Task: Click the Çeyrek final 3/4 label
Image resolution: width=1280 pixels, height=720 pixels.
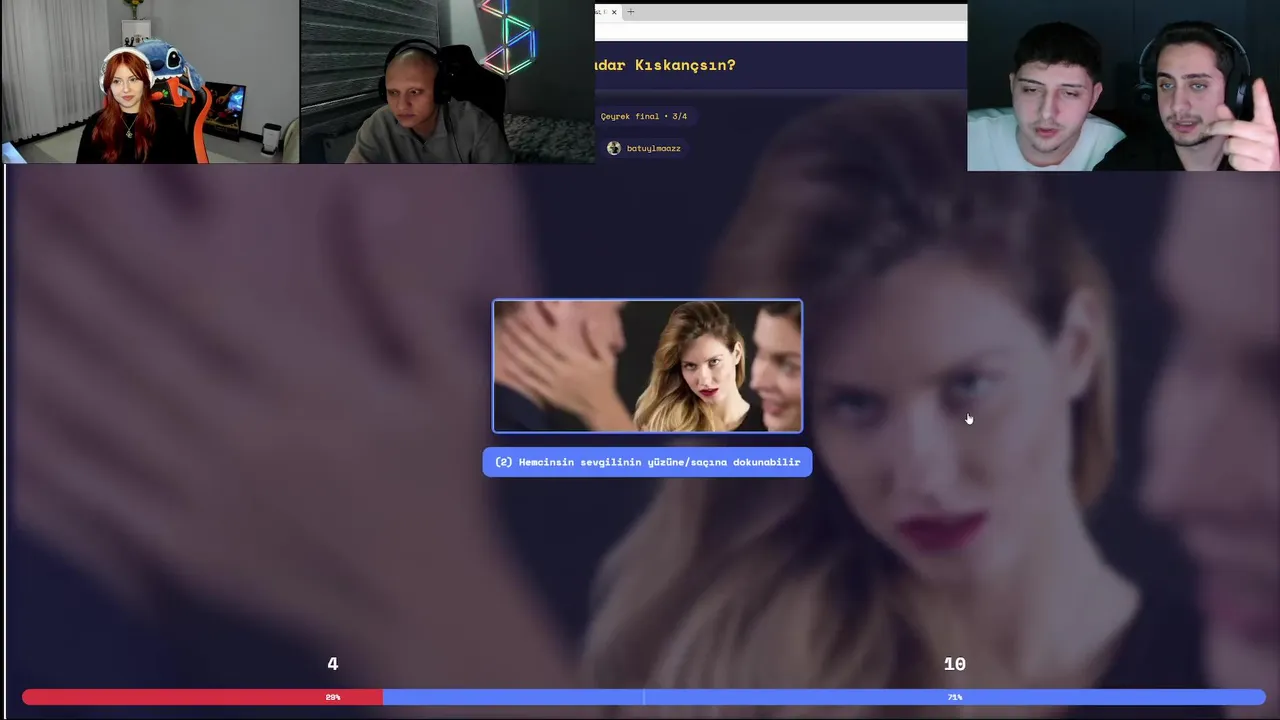Action: pos(644,116)
